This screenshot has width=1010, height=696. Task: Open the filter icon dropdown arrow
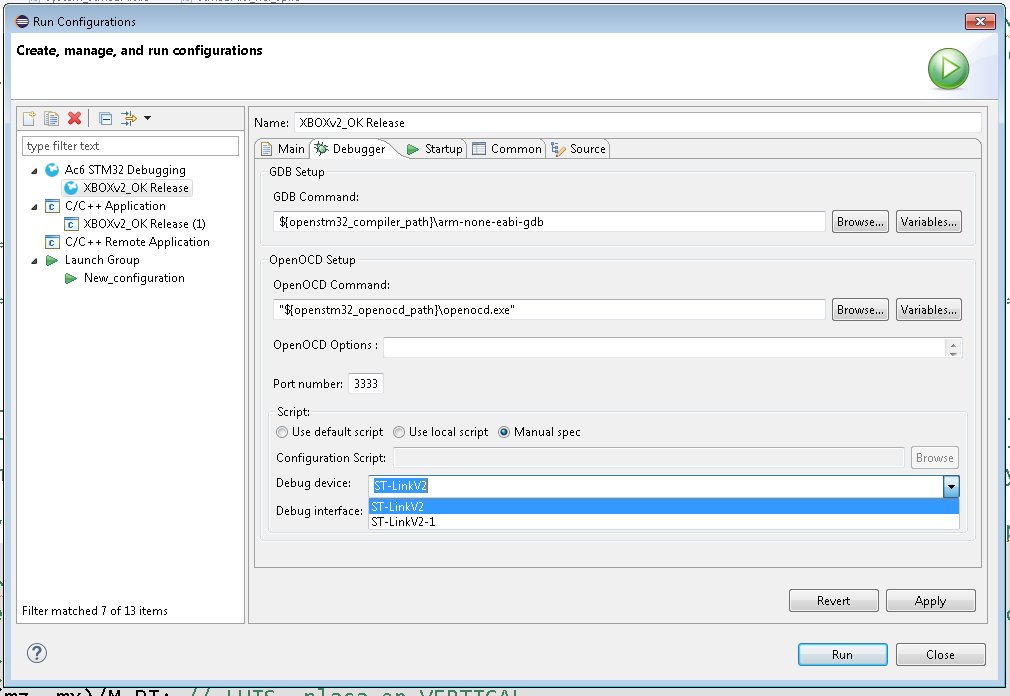[x=148, y=118]
